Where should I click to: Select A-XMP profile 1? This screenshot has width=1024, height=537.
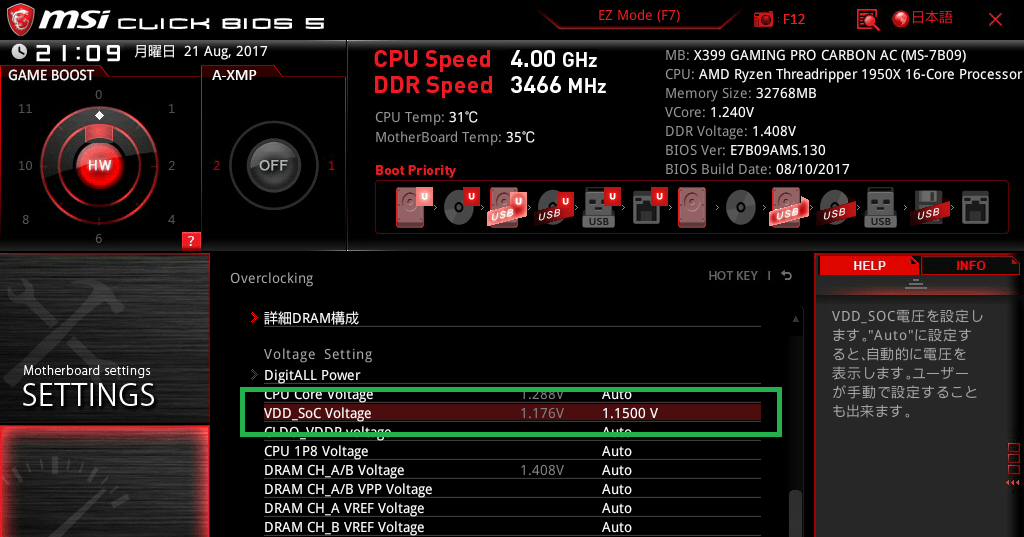pos(331,165)
